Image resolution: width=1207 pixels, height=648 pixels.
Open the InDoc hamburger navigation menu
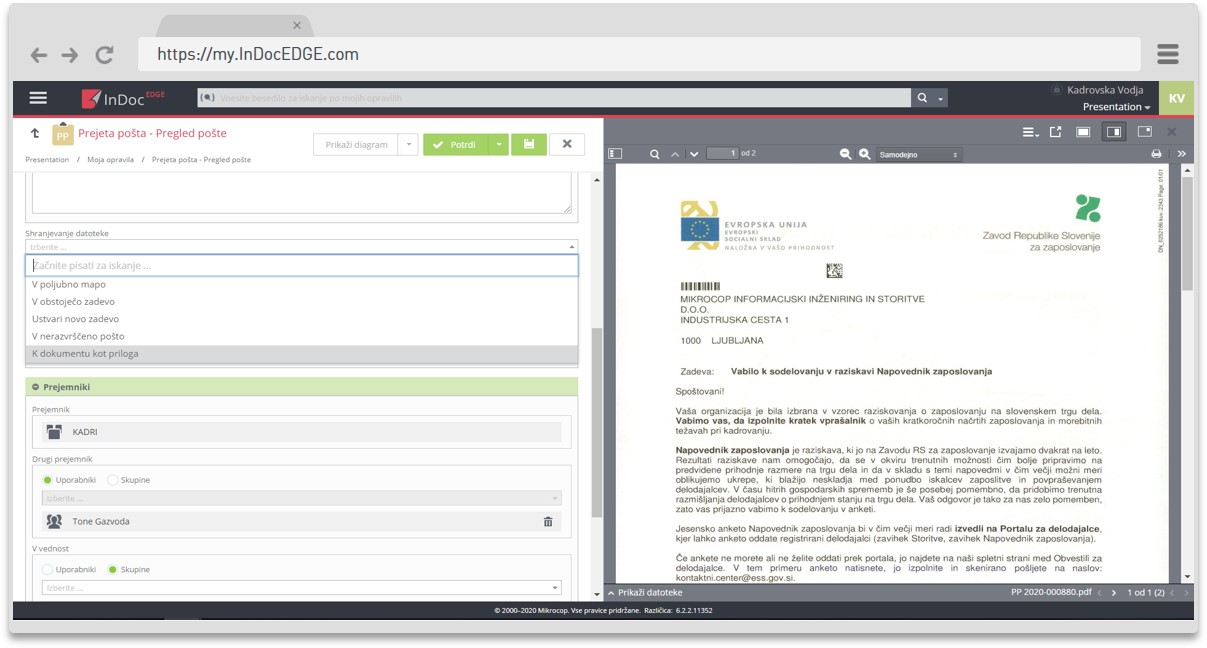[38, 98]
